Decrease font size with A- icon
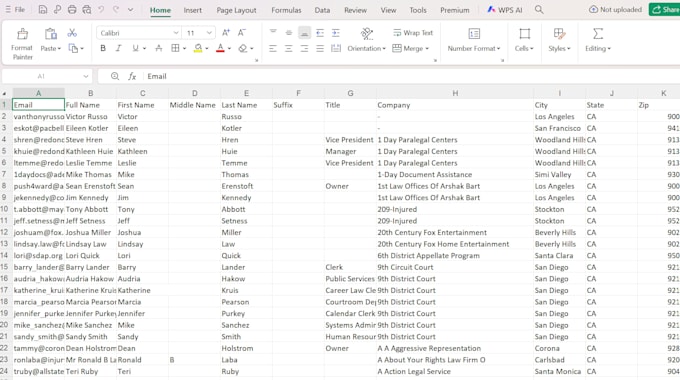680x380 pixels. point(242,33)
